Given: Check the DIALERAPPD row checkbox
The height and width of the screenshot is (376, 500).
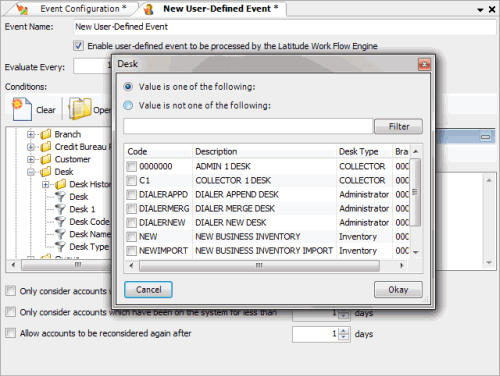Looking at the screenshot, I should coord(132,194).
